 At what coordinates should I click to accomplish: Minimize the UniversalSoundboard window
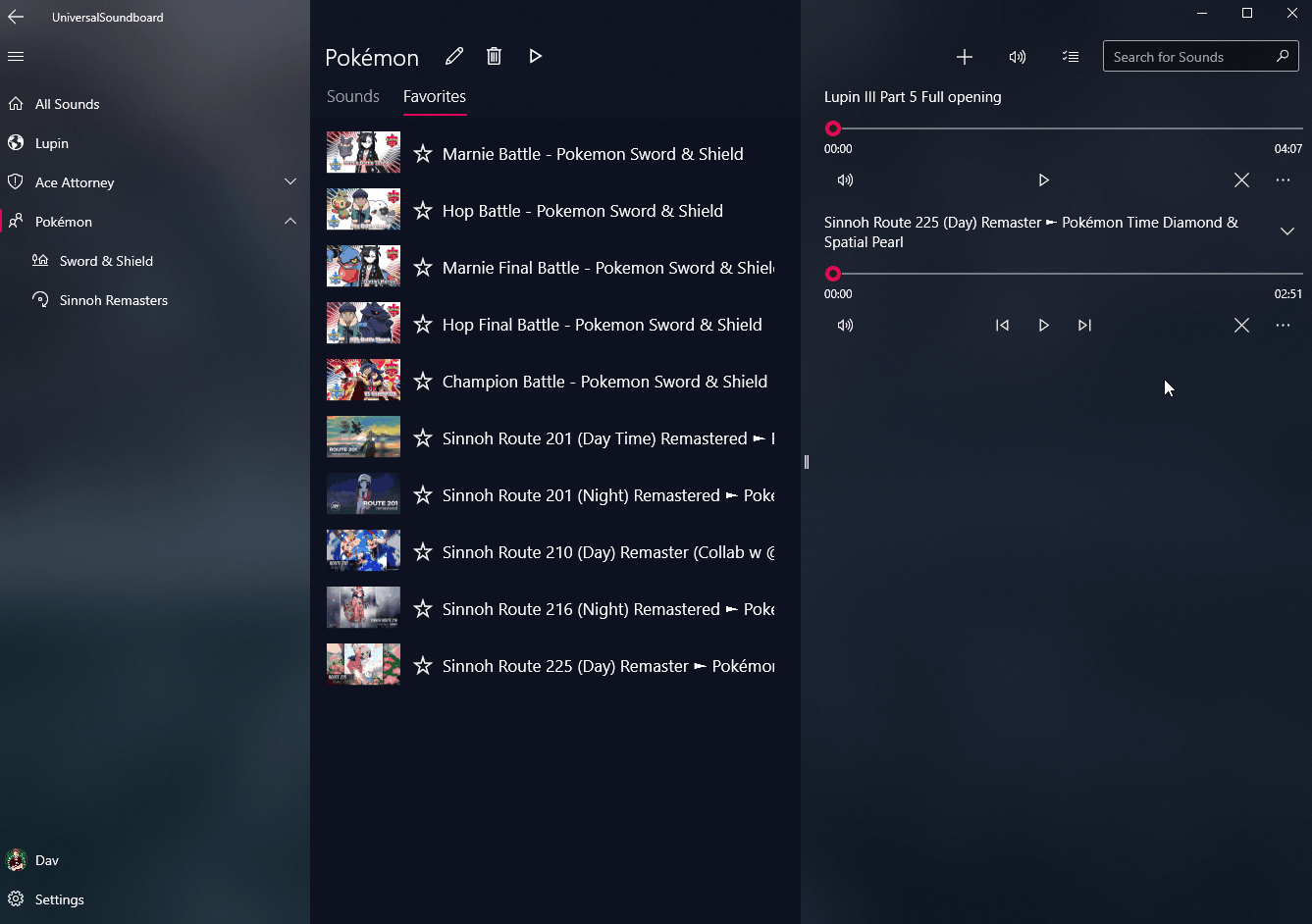[x=1202, y=13]
